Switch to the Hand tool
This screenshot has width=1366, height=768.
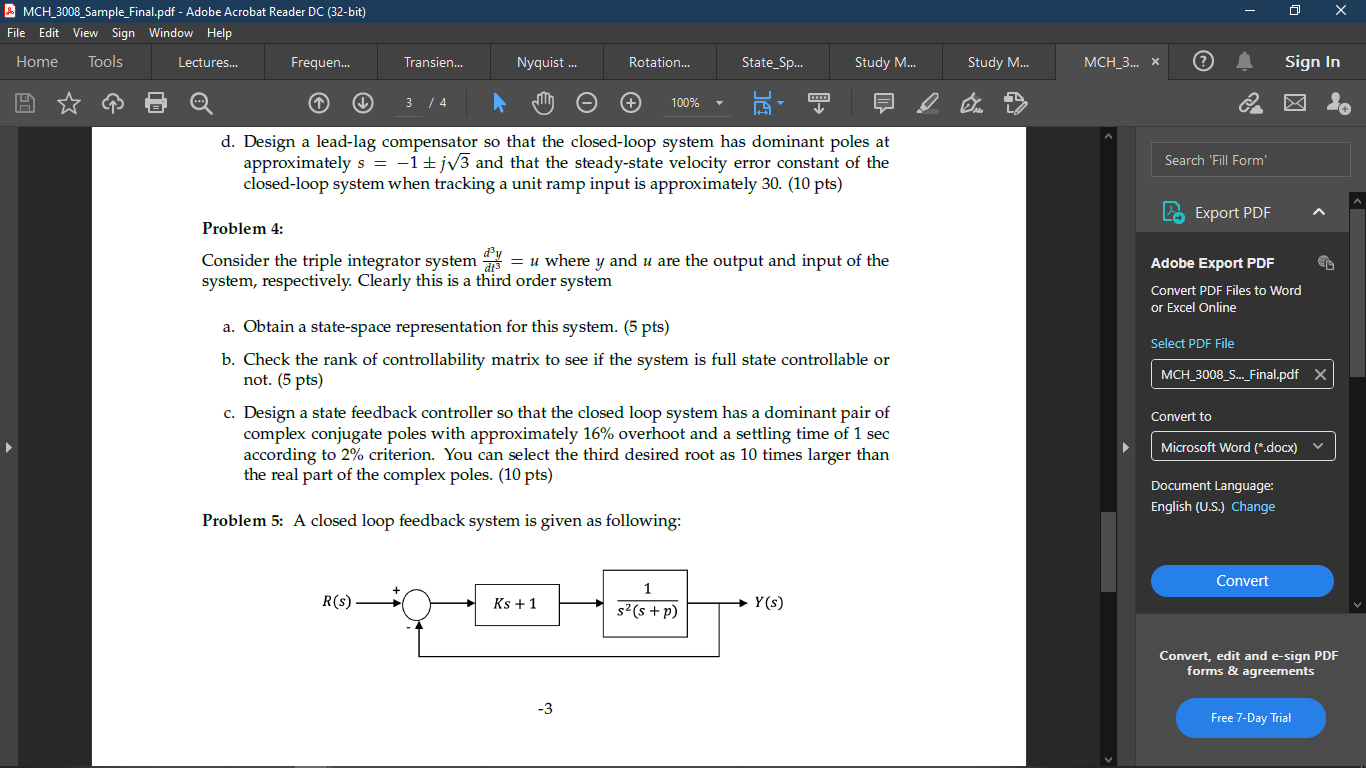click(544, 103)
